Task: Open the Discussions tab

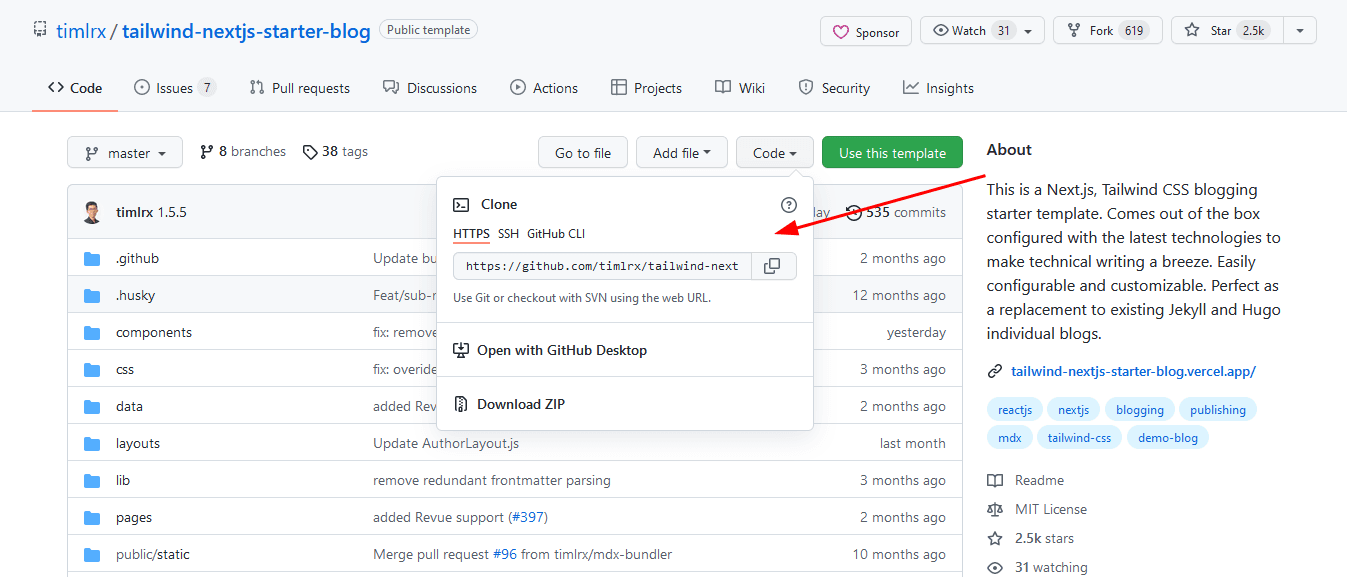Action: click(x=430, y=88)
